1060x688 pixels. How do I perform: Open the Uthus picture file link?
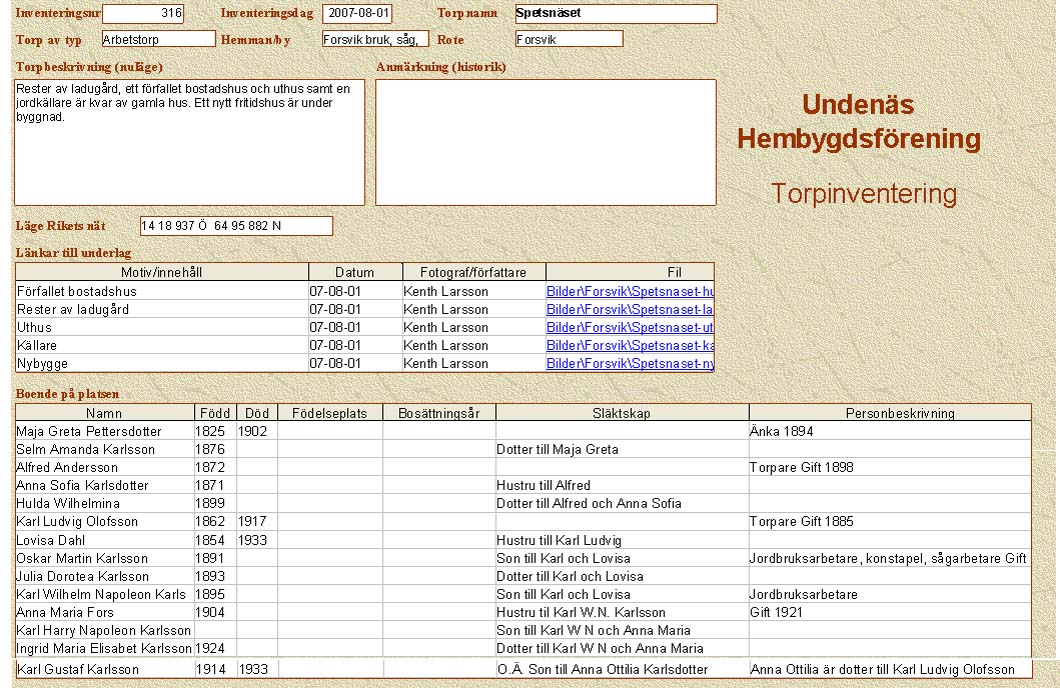629,328
